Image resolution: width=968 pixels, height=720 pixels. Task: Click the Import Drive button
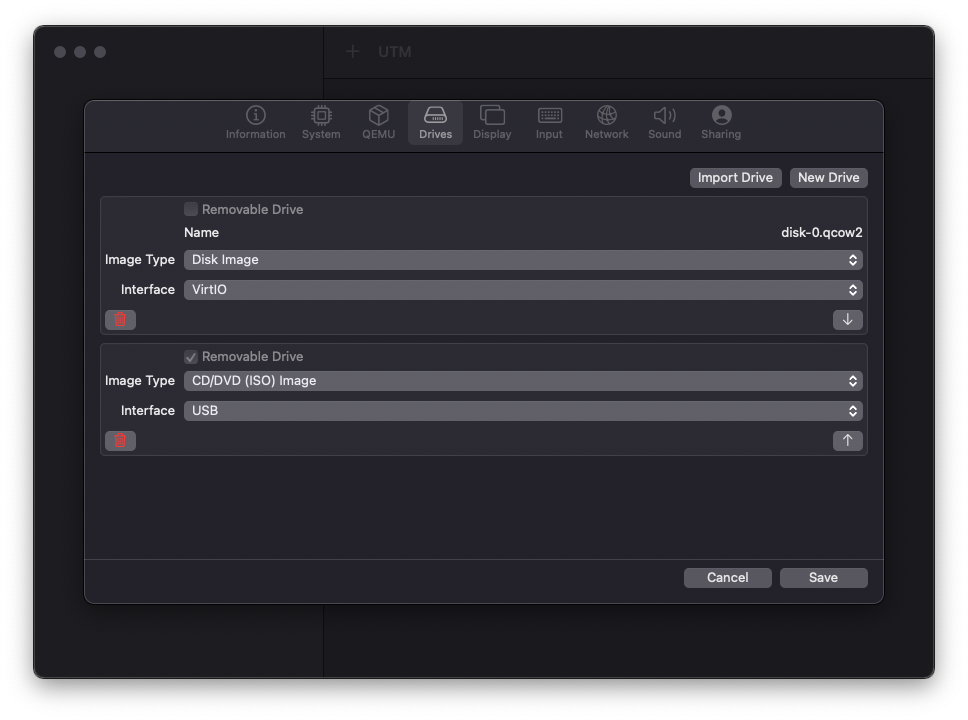735,178
